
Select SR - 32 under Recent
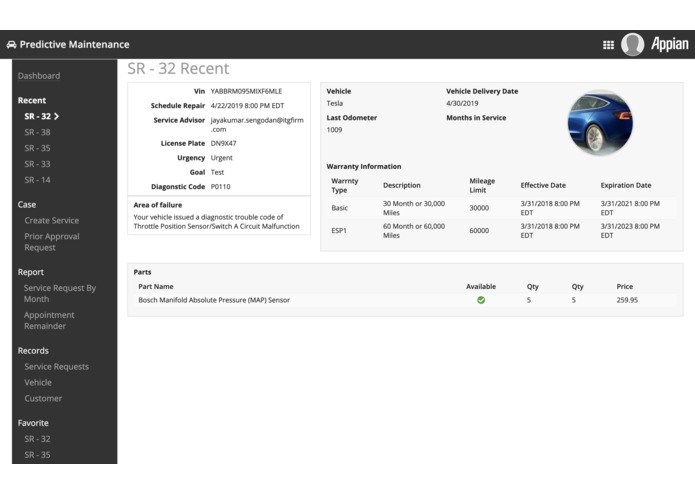click(x=38, y=117)
